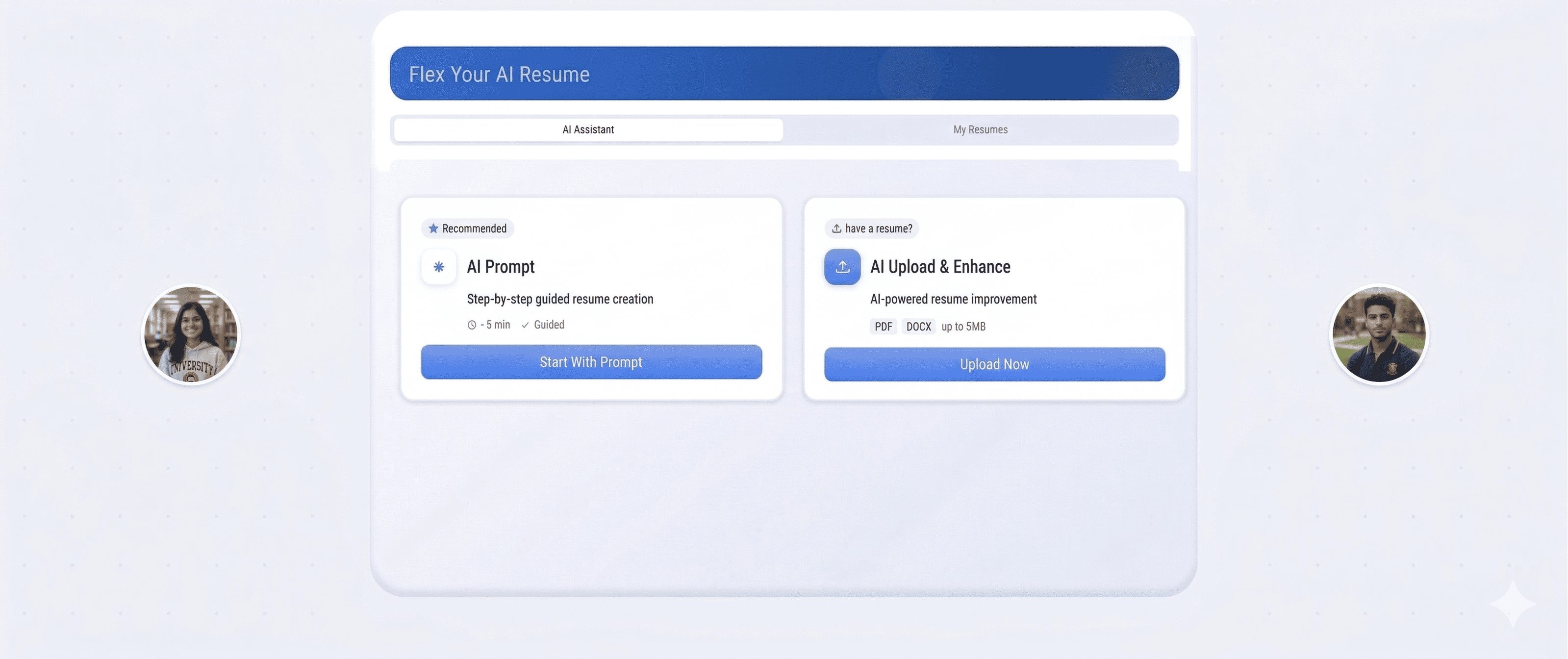Click the sparkle icon in bottom-right corner
The image size is (1568, 659).
[1513, 603]
